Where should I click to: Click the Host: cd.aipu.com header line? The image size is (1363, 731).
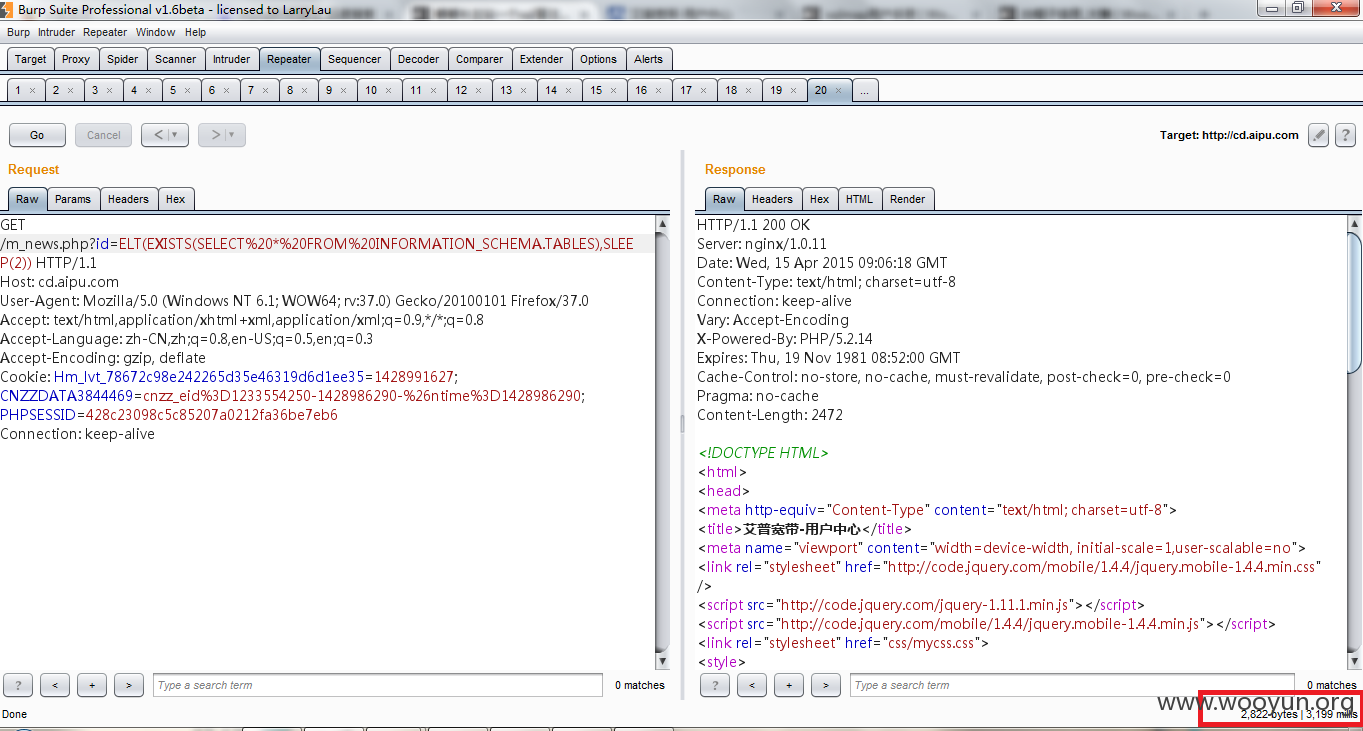point(60,282)
